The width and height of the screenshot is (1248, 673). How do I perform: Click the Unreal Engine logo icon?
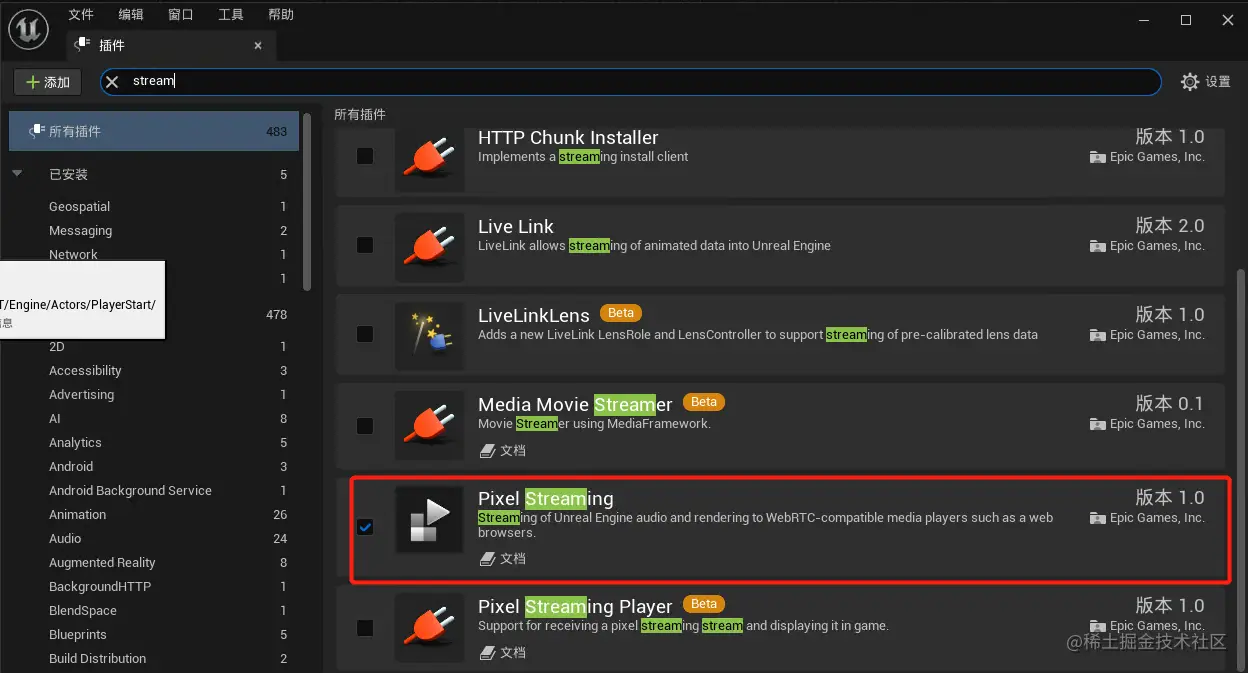(29, 31)
